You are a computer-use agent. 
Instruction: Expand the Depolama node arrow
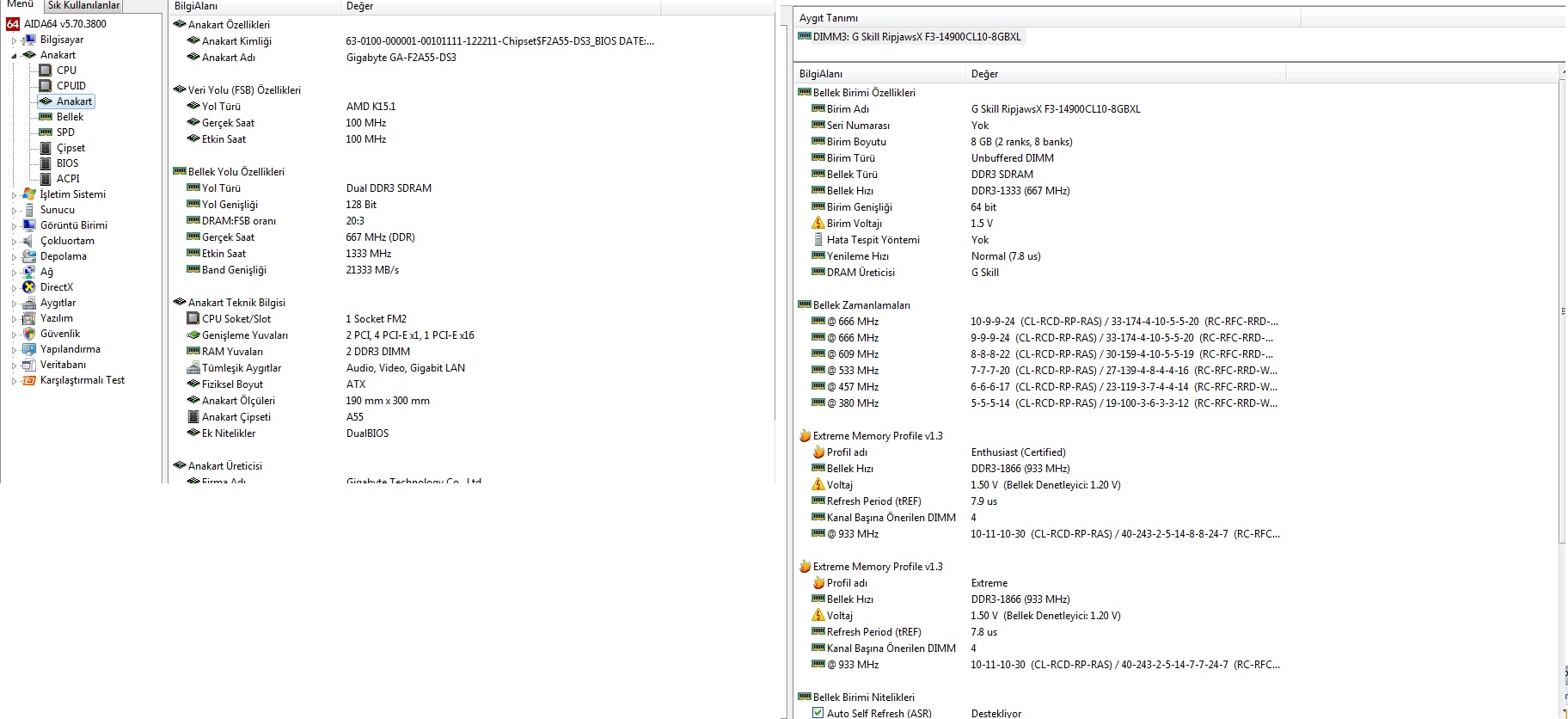(14, 257)
